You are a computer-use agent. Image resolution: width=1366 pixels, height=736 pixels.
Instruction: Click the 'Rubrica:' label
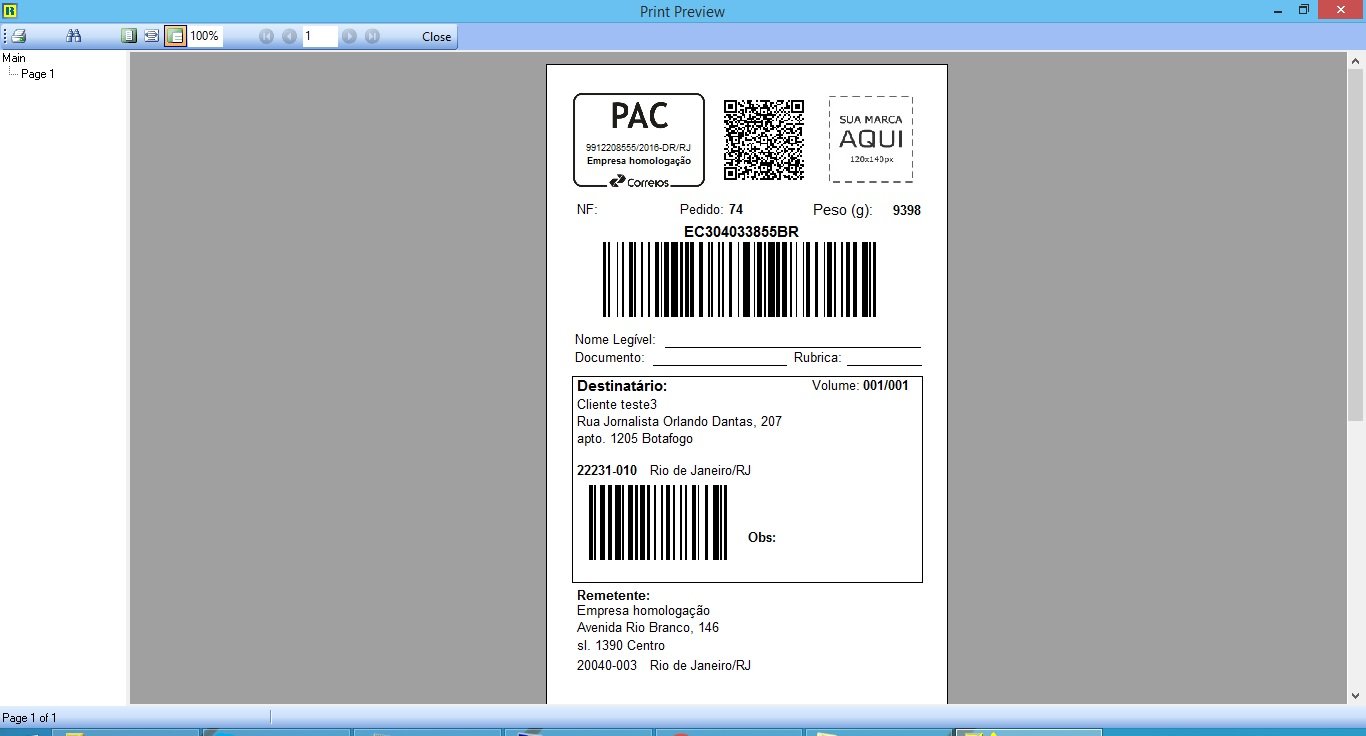pyautogui.click(x=818, y=358)
